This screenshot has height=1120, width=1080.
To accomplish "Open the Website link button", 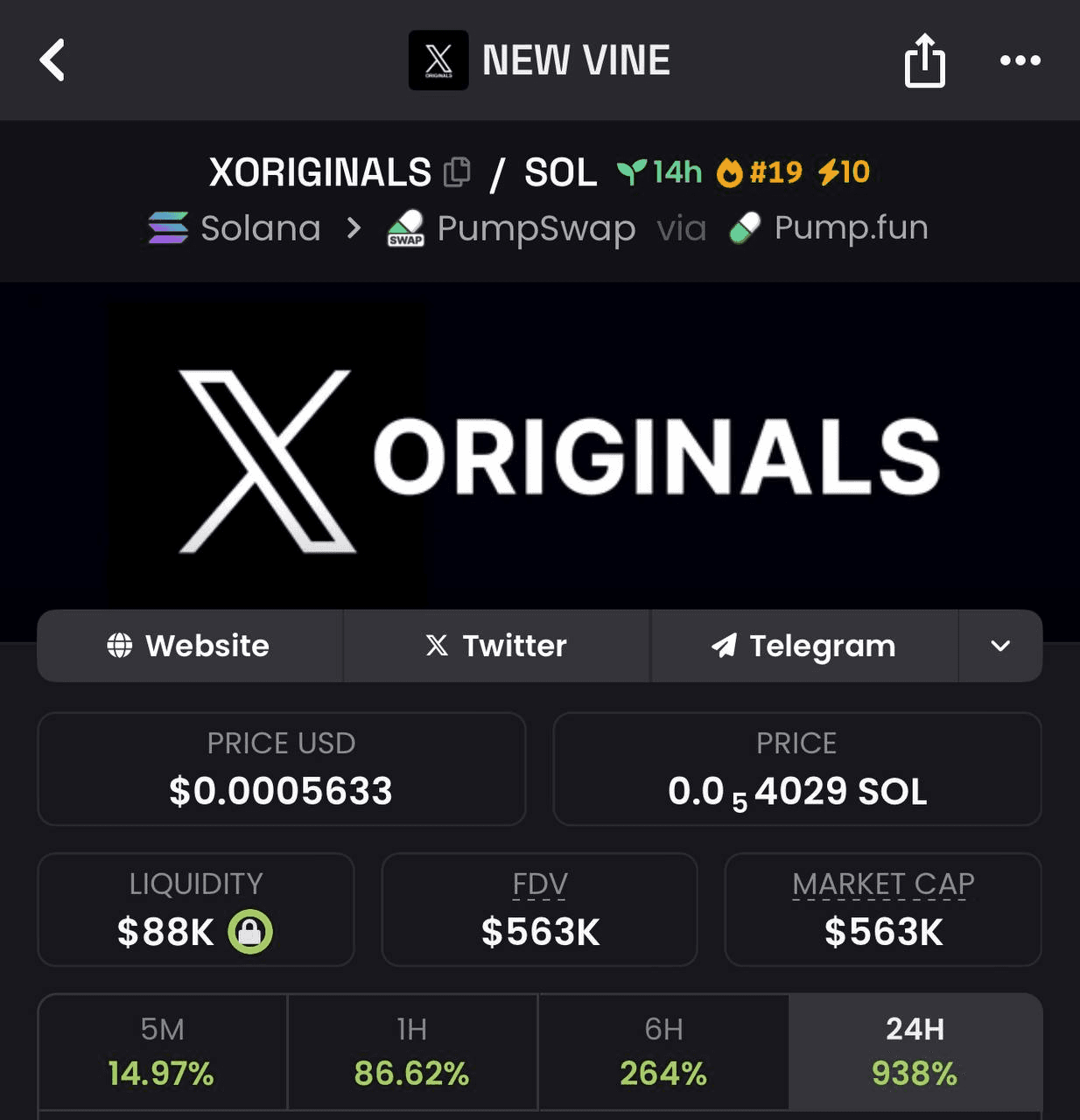I will pos(189,646).
